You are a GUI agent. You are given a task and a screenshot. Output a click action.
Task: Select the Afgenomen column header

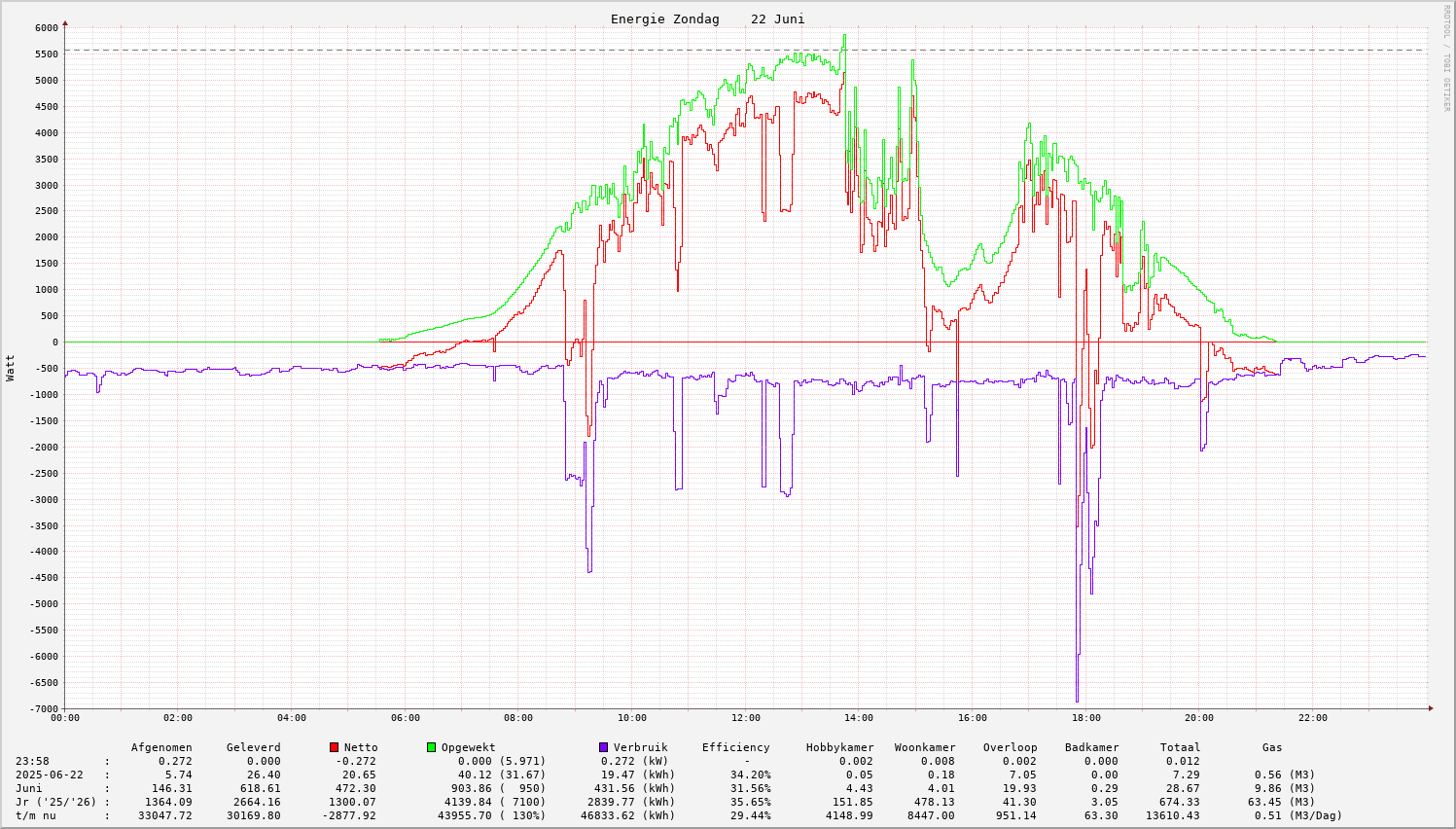click(161, 747)
